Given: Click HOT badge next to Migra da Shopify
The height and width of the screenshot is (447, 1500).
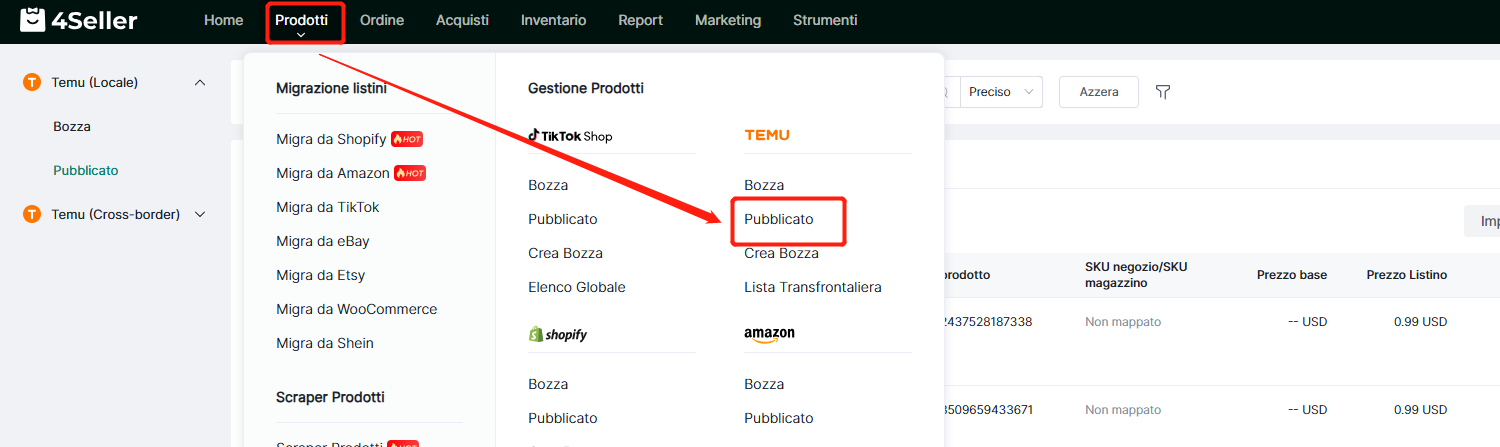Looking at the screenshot, I should (407, 139).
